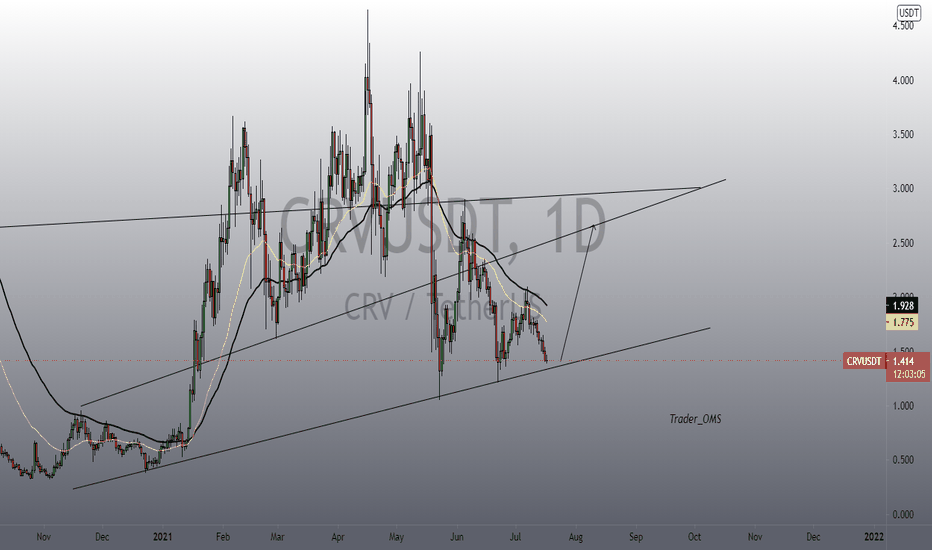
Task: Click the 4.000 price axis label
Action: pyautogui.click(x=903, y=80)
